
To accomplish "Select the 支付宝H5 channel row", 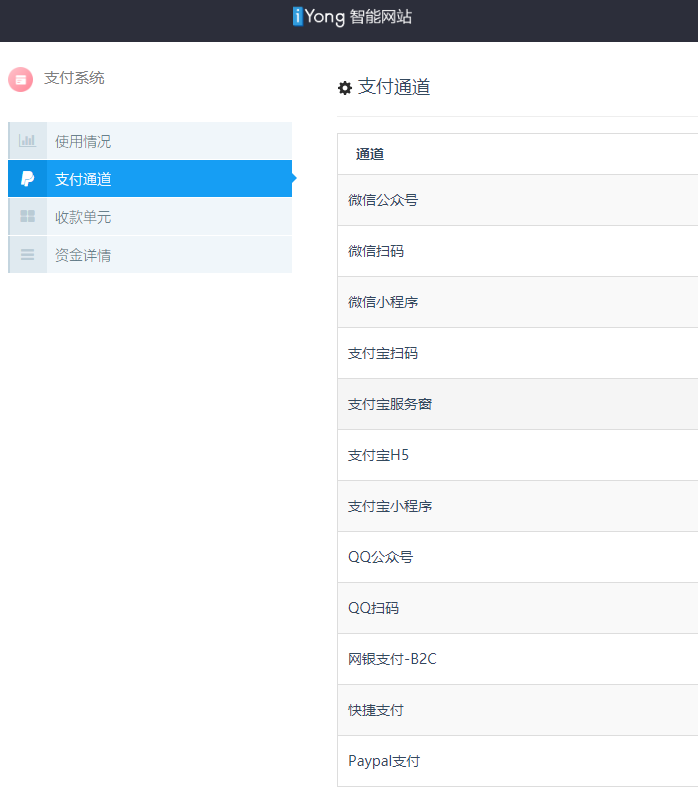I will [517, 455].
